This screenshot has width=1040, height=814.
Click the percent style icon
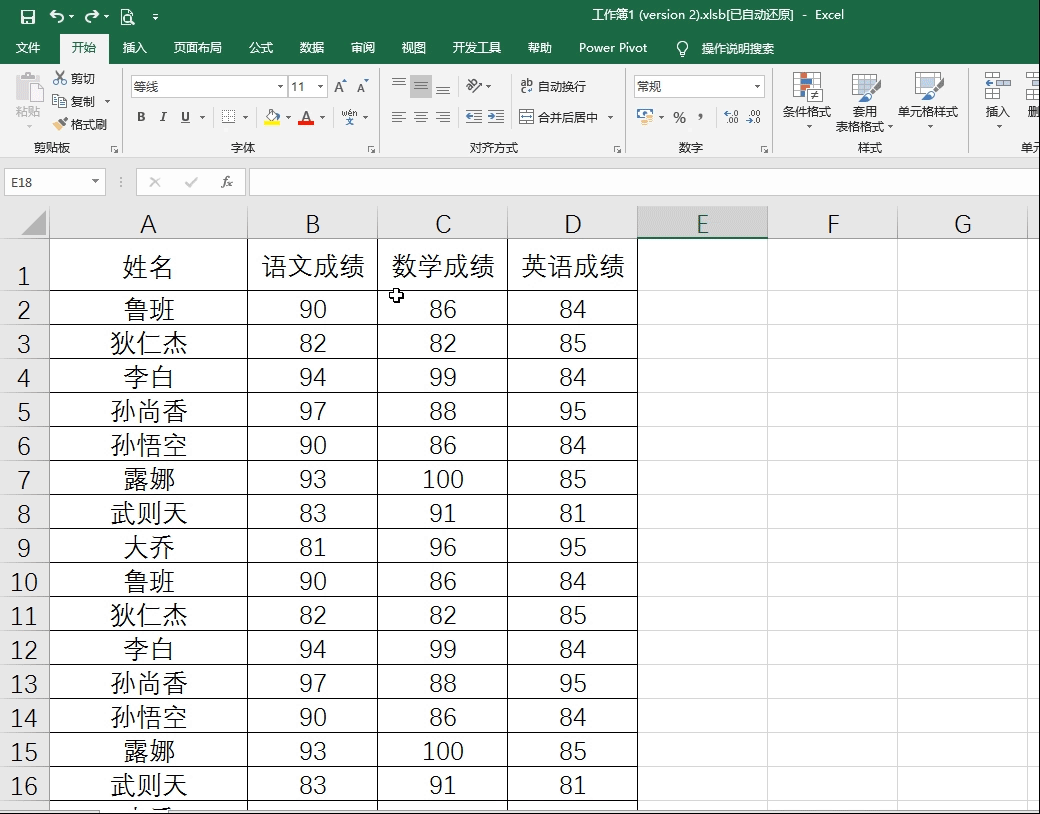click(679, 117)
